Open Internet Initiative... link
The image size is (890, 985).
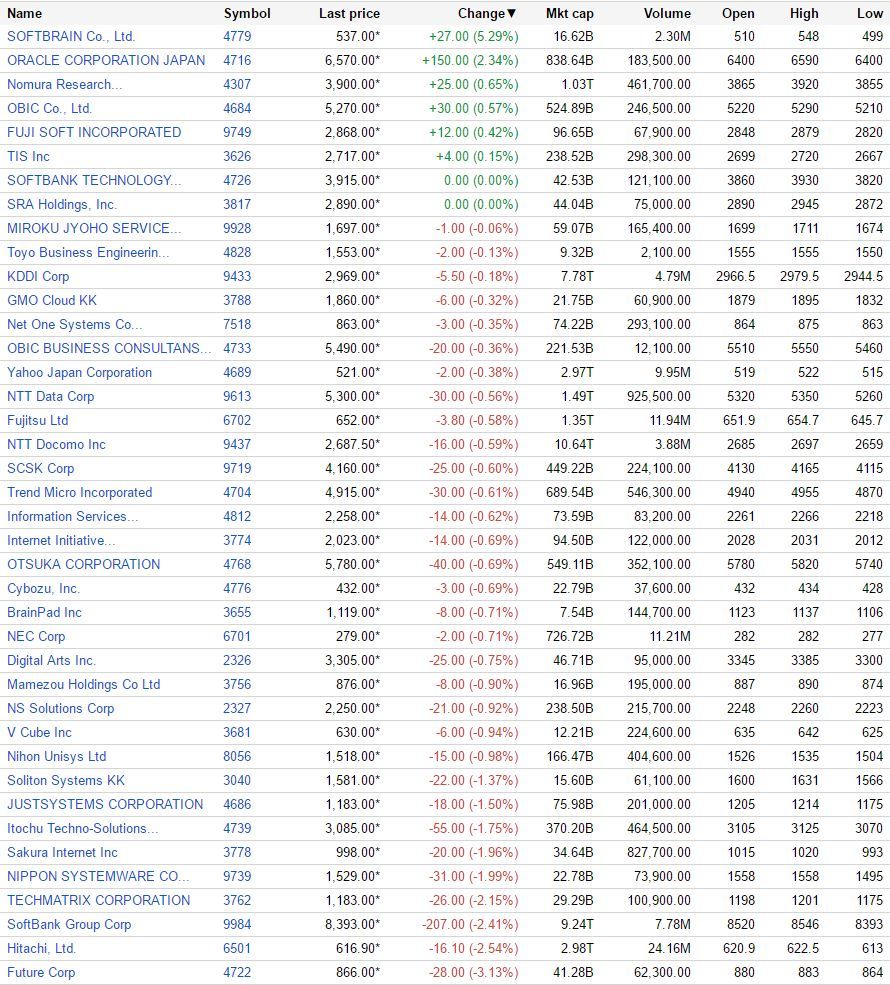tap(62, 540)
